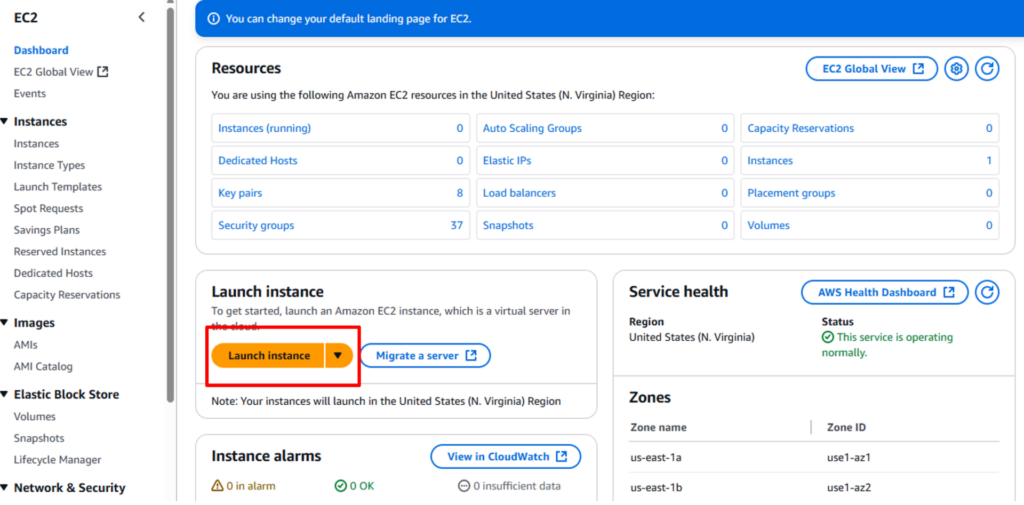This screenshot has height=505, width=1024.
Task: Collapse the Elastic Block Store section
Action: point(5,395)
